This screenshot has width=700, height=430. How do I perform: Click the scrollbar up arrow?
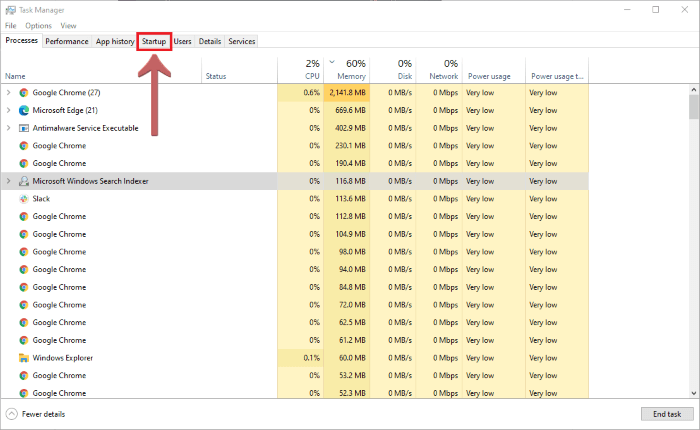(x=694, y=90)
